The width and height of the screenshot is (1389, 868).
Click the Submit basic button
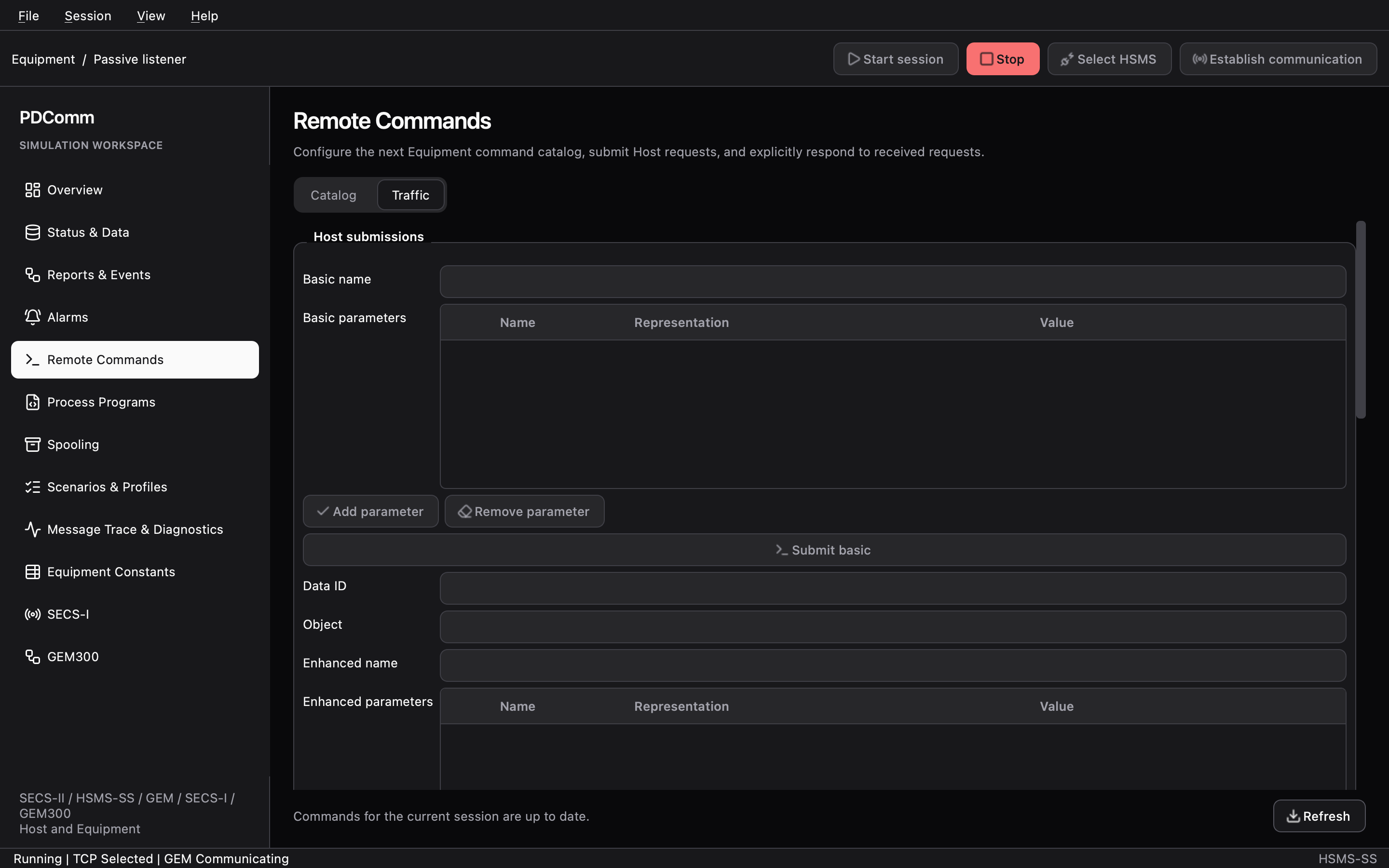pos(824,550)
